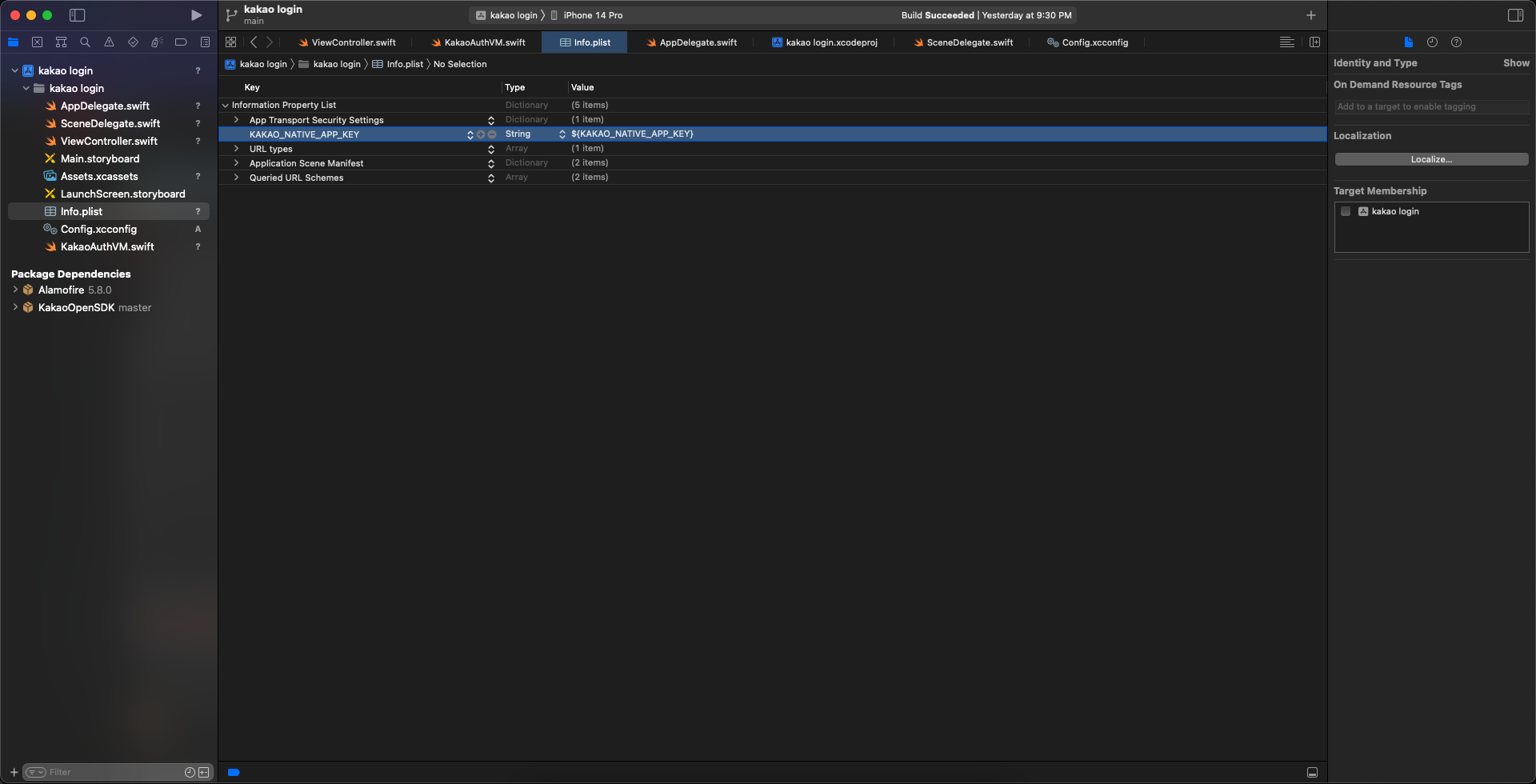Collapse the kakao login project root
The image size is (1536, 784).
click(14, 70)
